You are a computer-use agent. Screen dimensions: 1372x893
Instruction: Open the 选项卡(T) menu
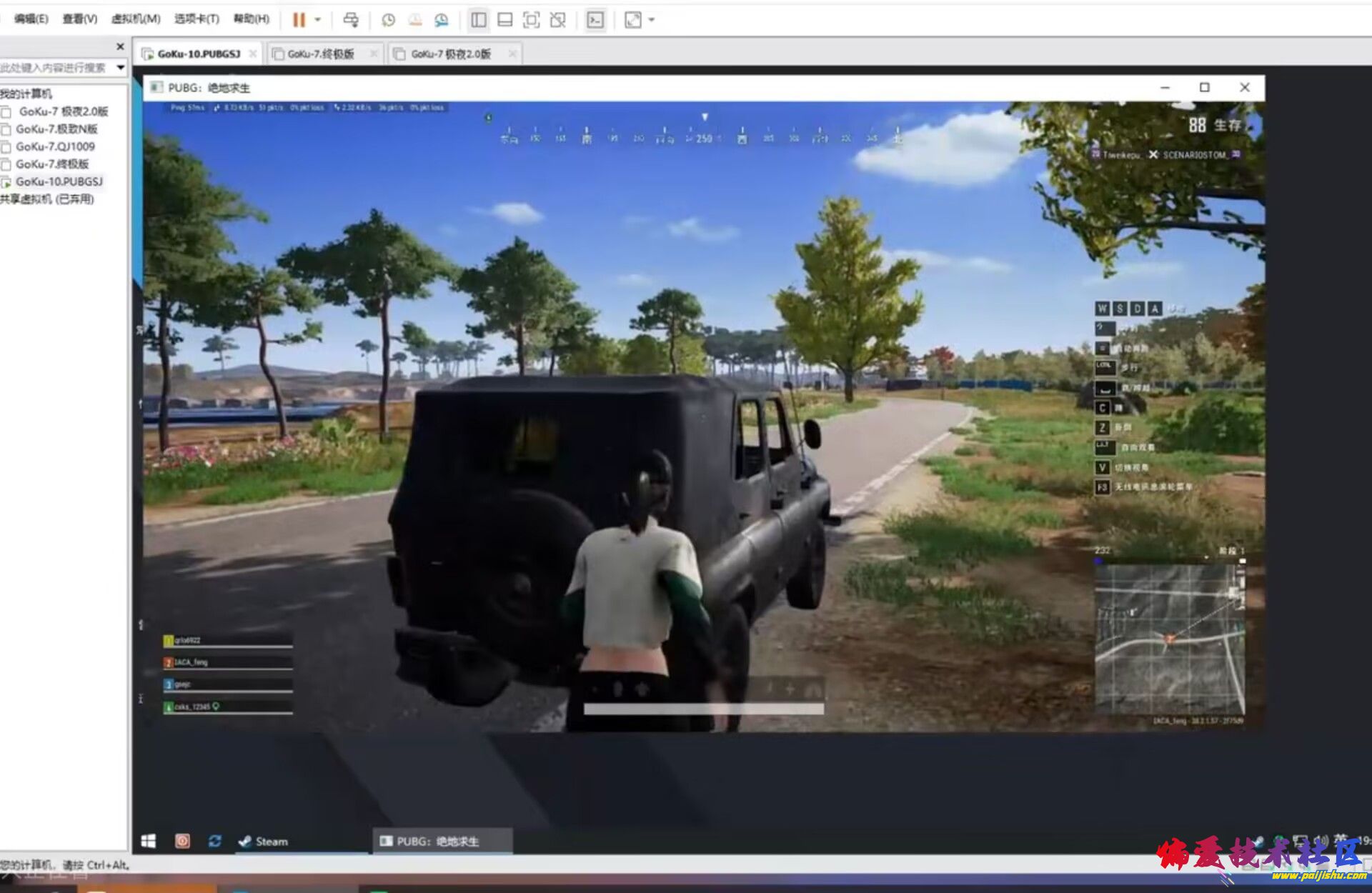point(197,19)
